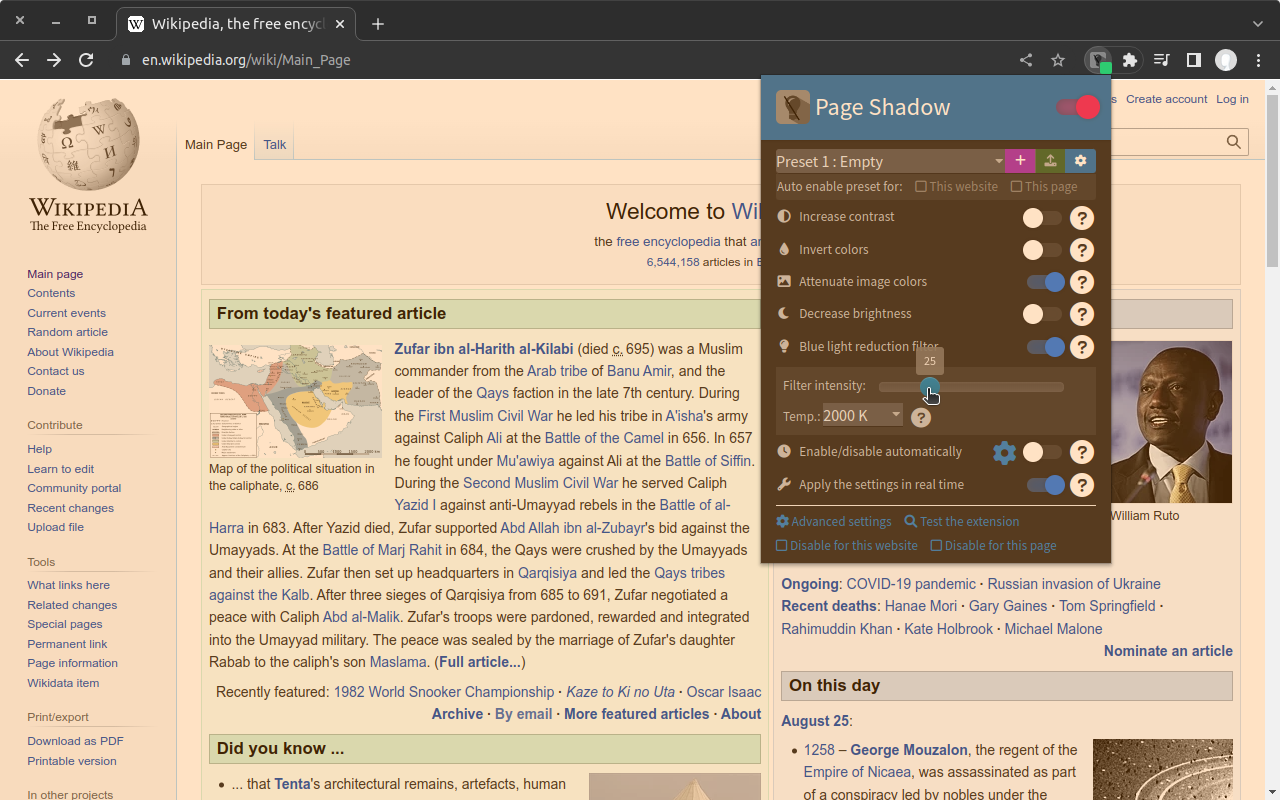Switch to the Talk tab
The height and width of the screenshot is (800, 1280).
click(x=275, y=145)
